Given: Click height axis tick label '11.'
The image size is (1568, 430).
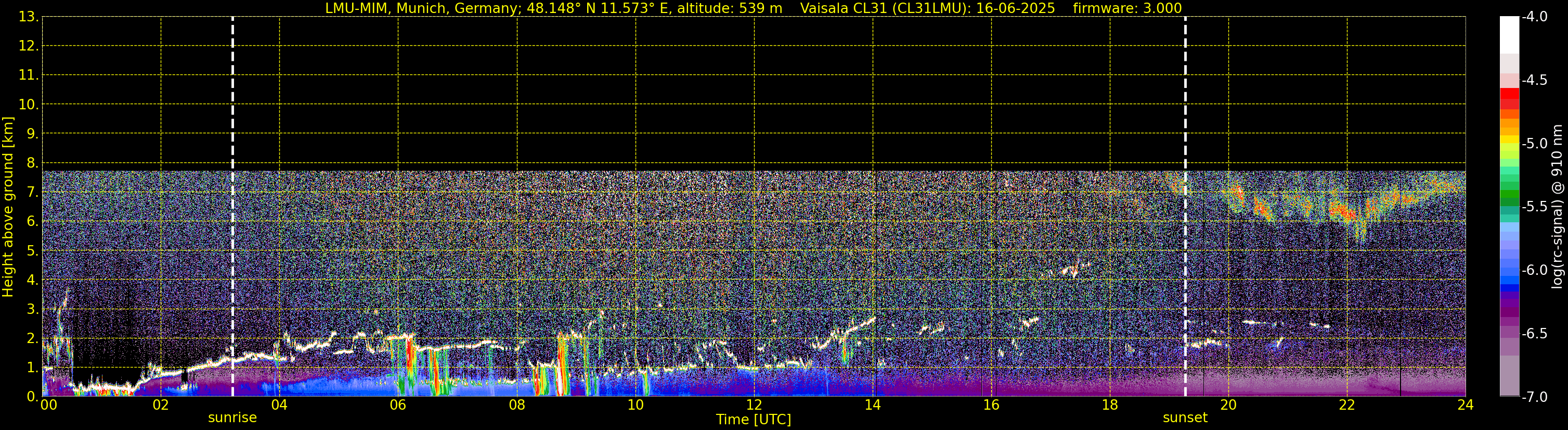Looking at the screenshot, I should coord(28,75).
